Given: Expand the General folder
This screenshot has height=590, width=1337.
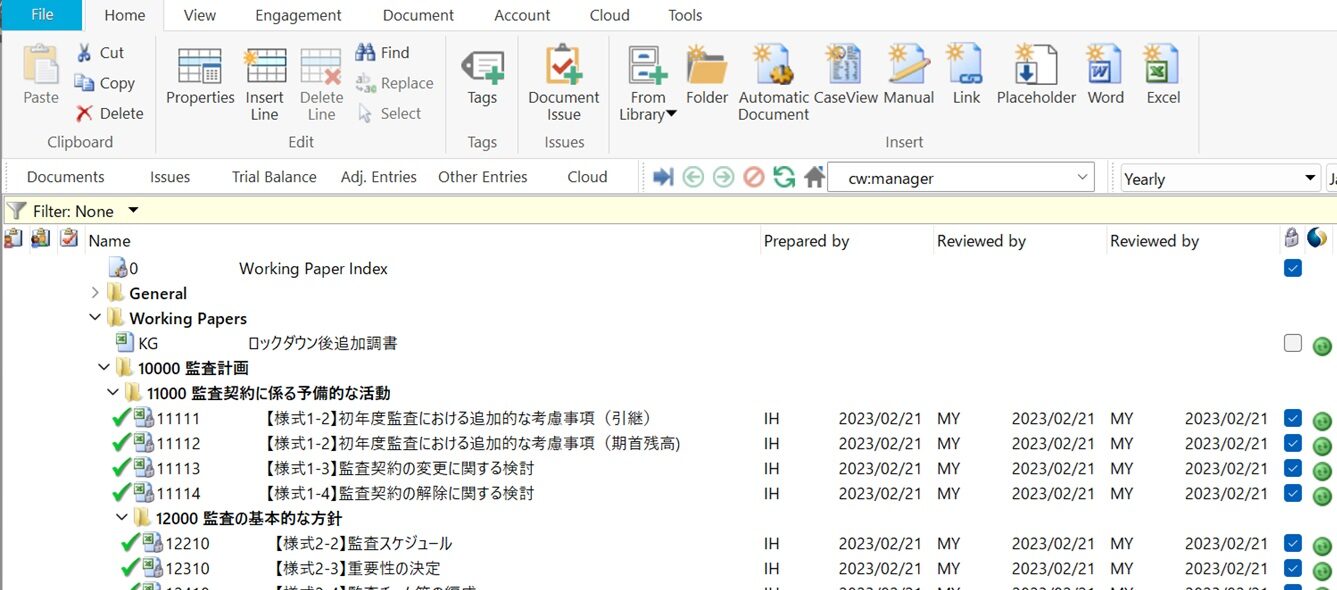Looking at the screenshot, I should [x=94, y=292].
